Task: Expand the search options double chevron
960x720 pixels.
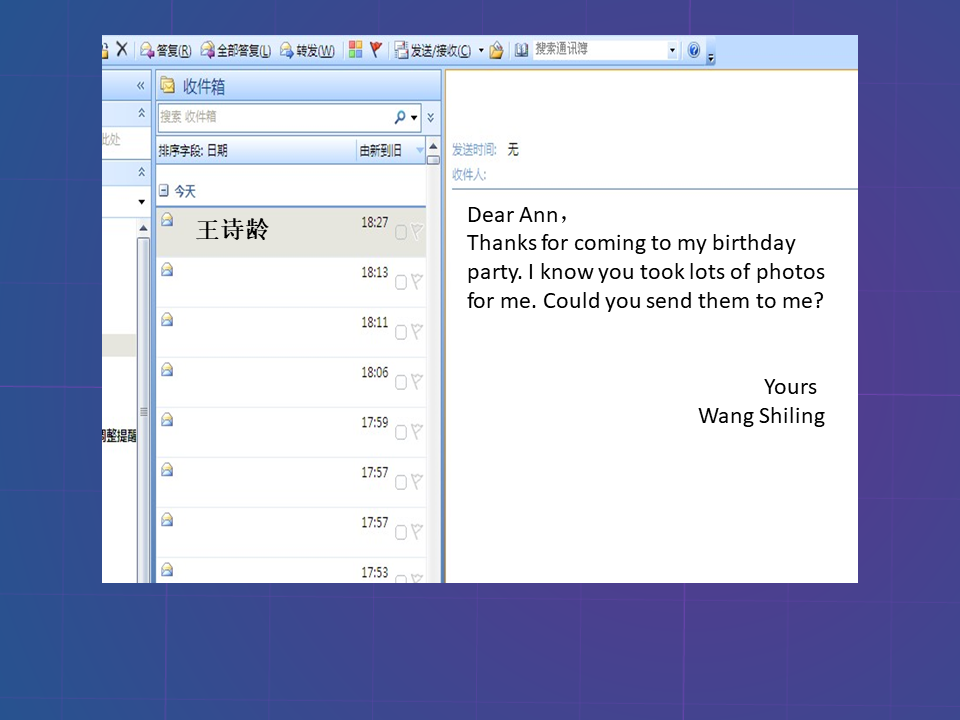Action: 431,117
